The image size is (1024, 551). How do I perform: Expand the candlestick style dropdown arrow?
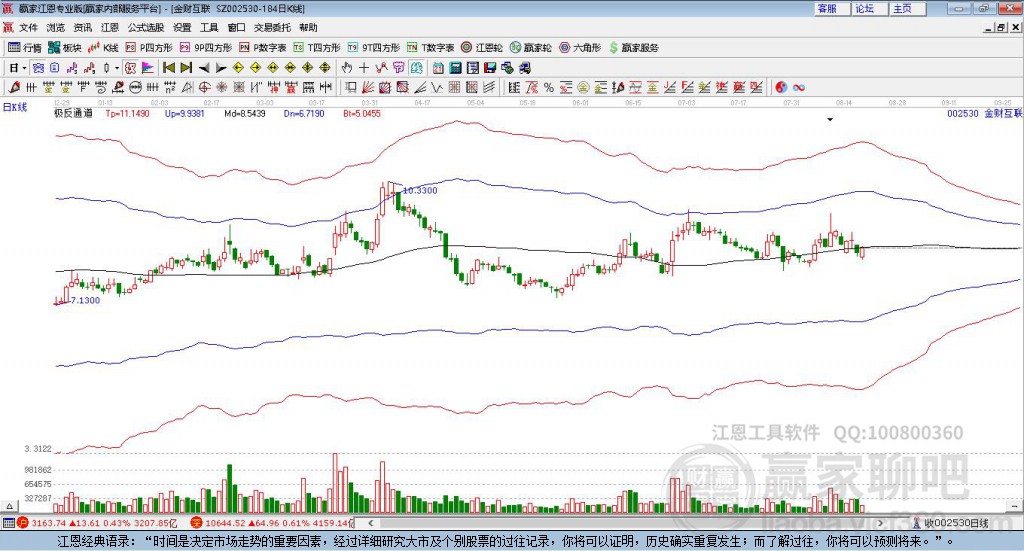pyautogui.click(x=117, y=68)
